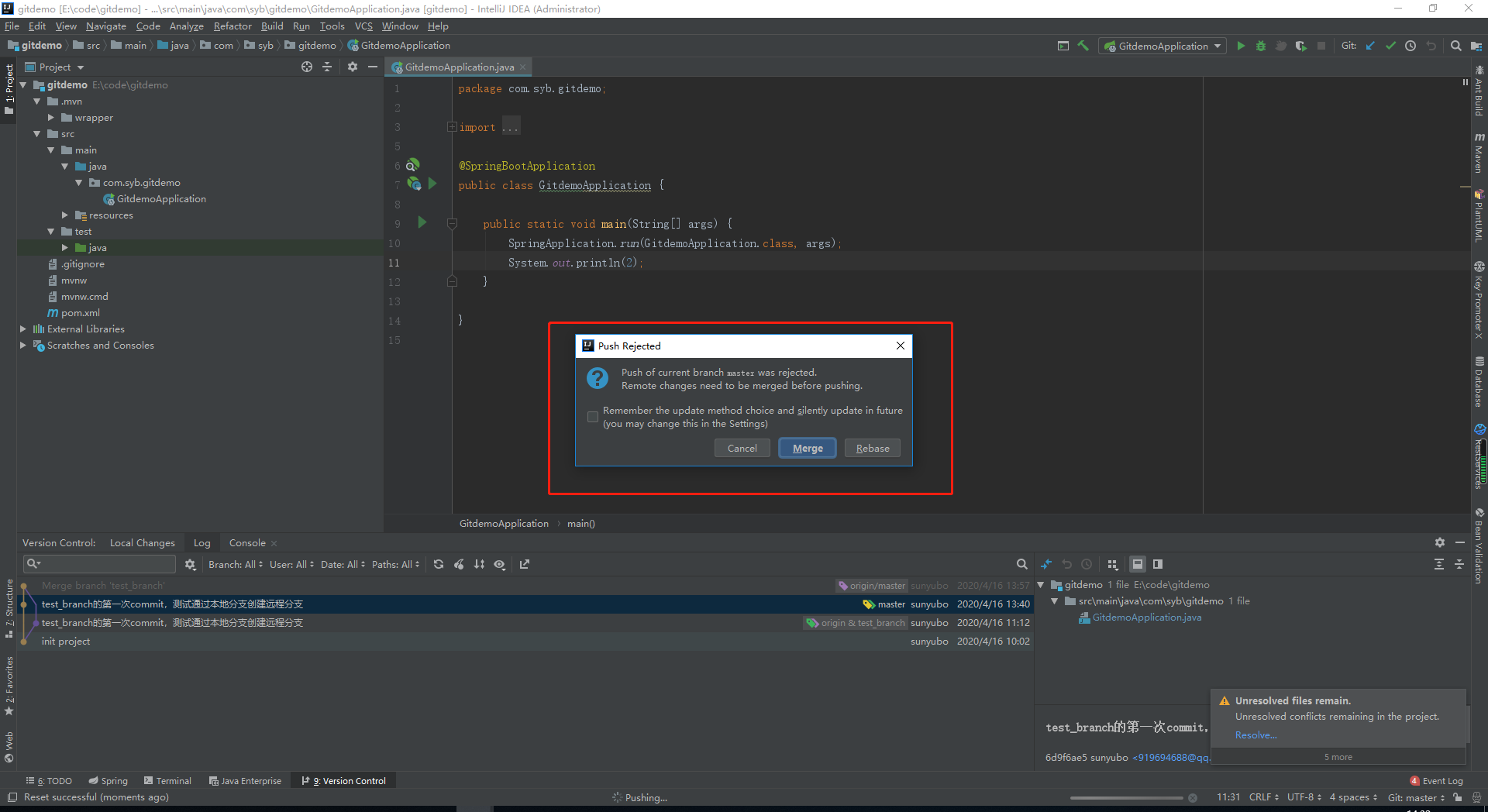The height and width of the screenshot is (812, 1488).
Task: Click the log find magnifier icon
Action: tap(1022, 564)
